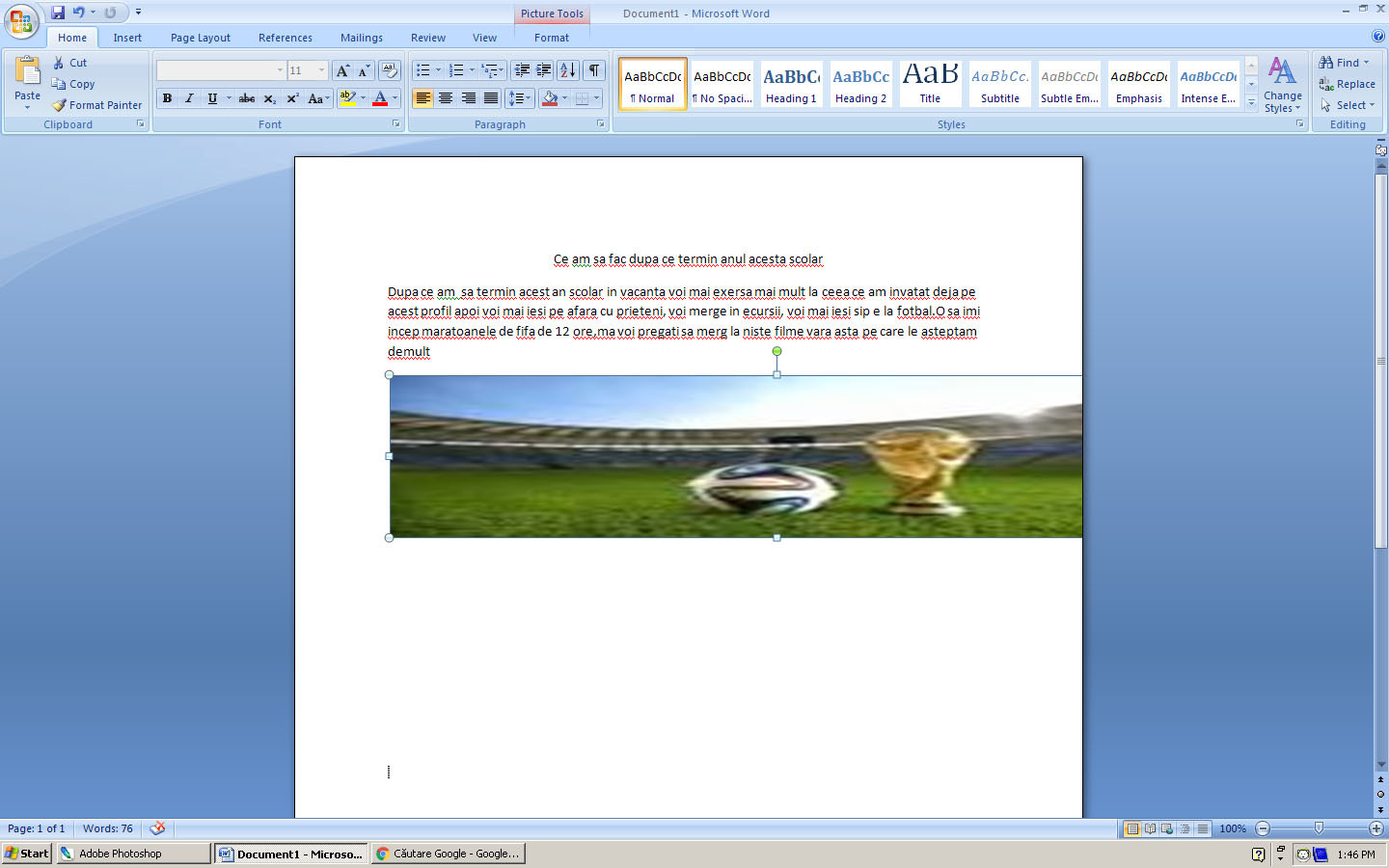This screenshot has width=1389, height=868.
Task: Increase paragraph indent
Action: click(544, 70)
